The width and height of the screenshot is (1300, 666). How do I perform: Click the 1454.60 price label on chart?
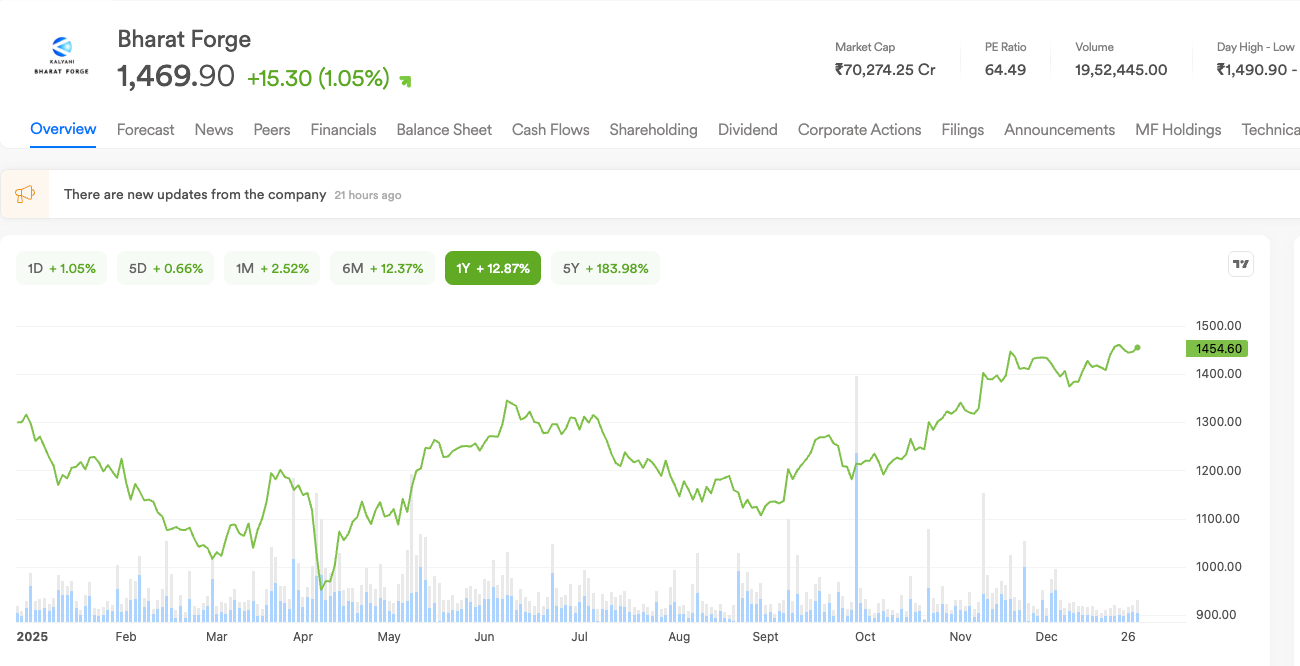coord(1215,349)
